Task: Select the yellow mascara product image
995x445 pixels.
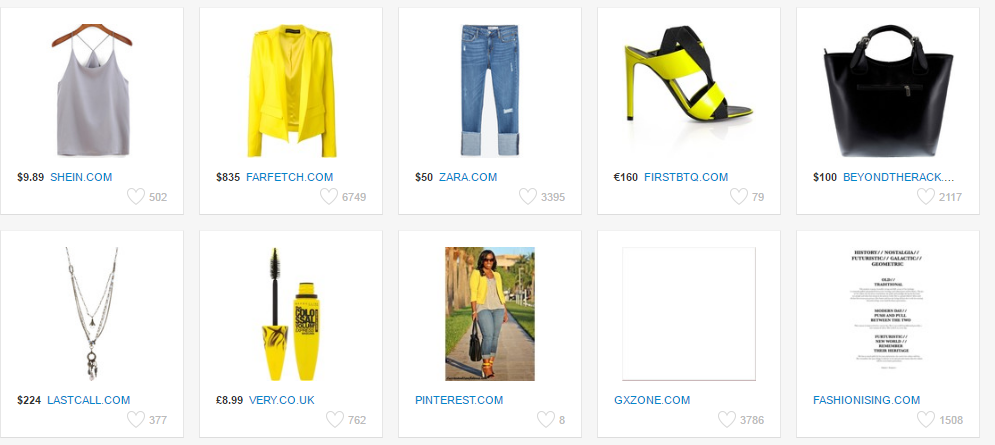Action: tap(291, 314)
